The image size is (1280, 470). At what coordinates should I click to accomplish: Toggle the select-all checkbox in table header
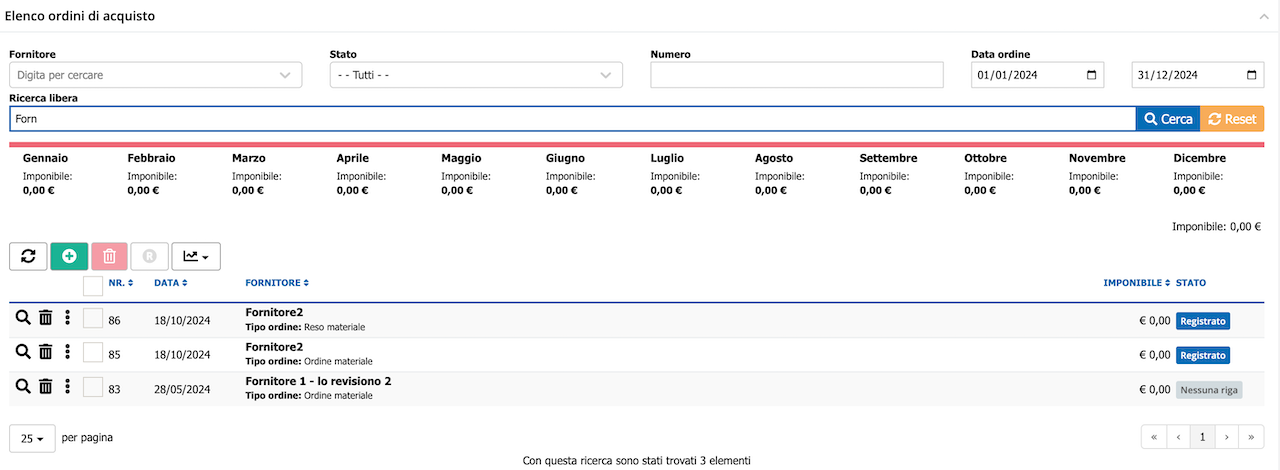tap(93, 286)
